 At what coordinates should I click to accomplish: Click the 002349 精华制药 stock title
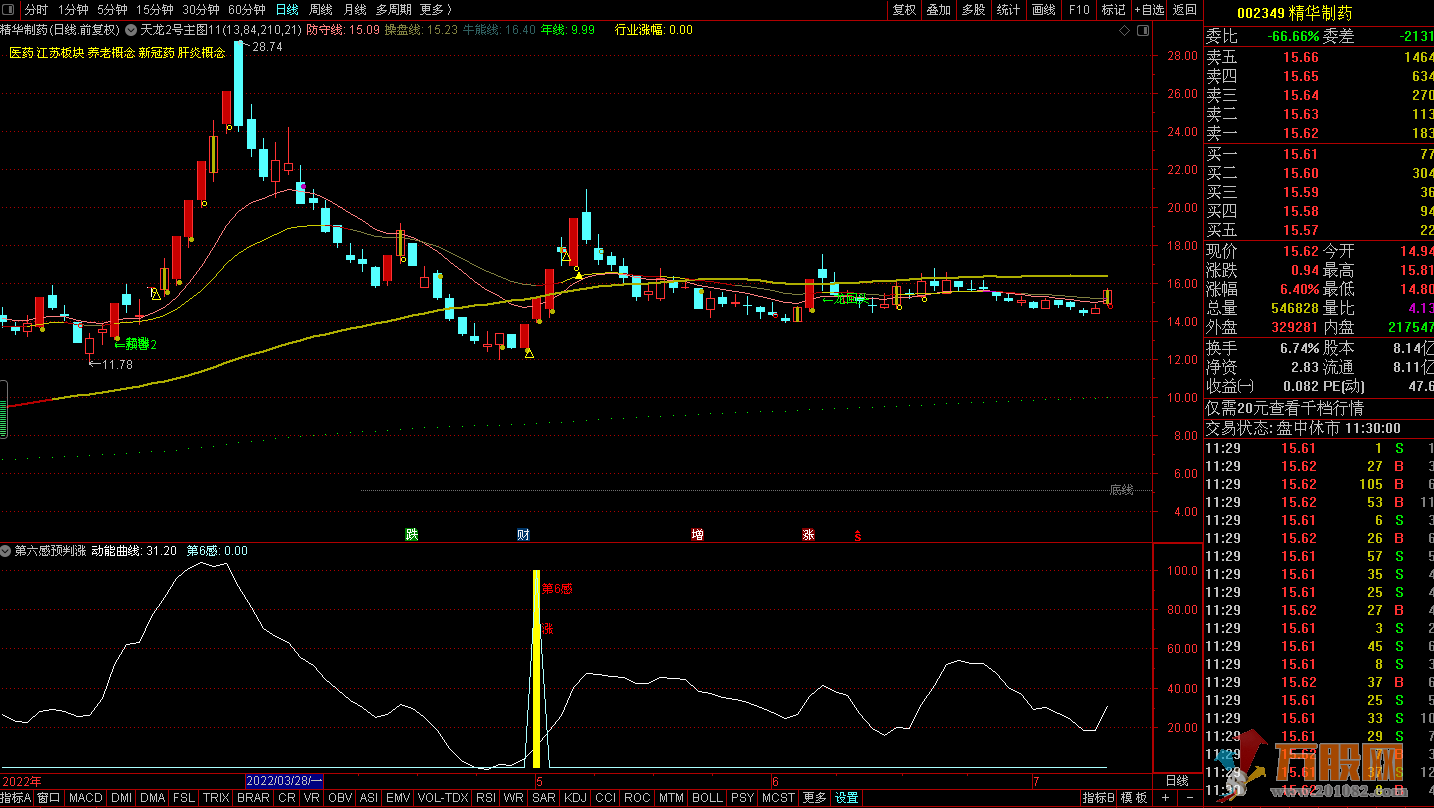pos(1294,13)
